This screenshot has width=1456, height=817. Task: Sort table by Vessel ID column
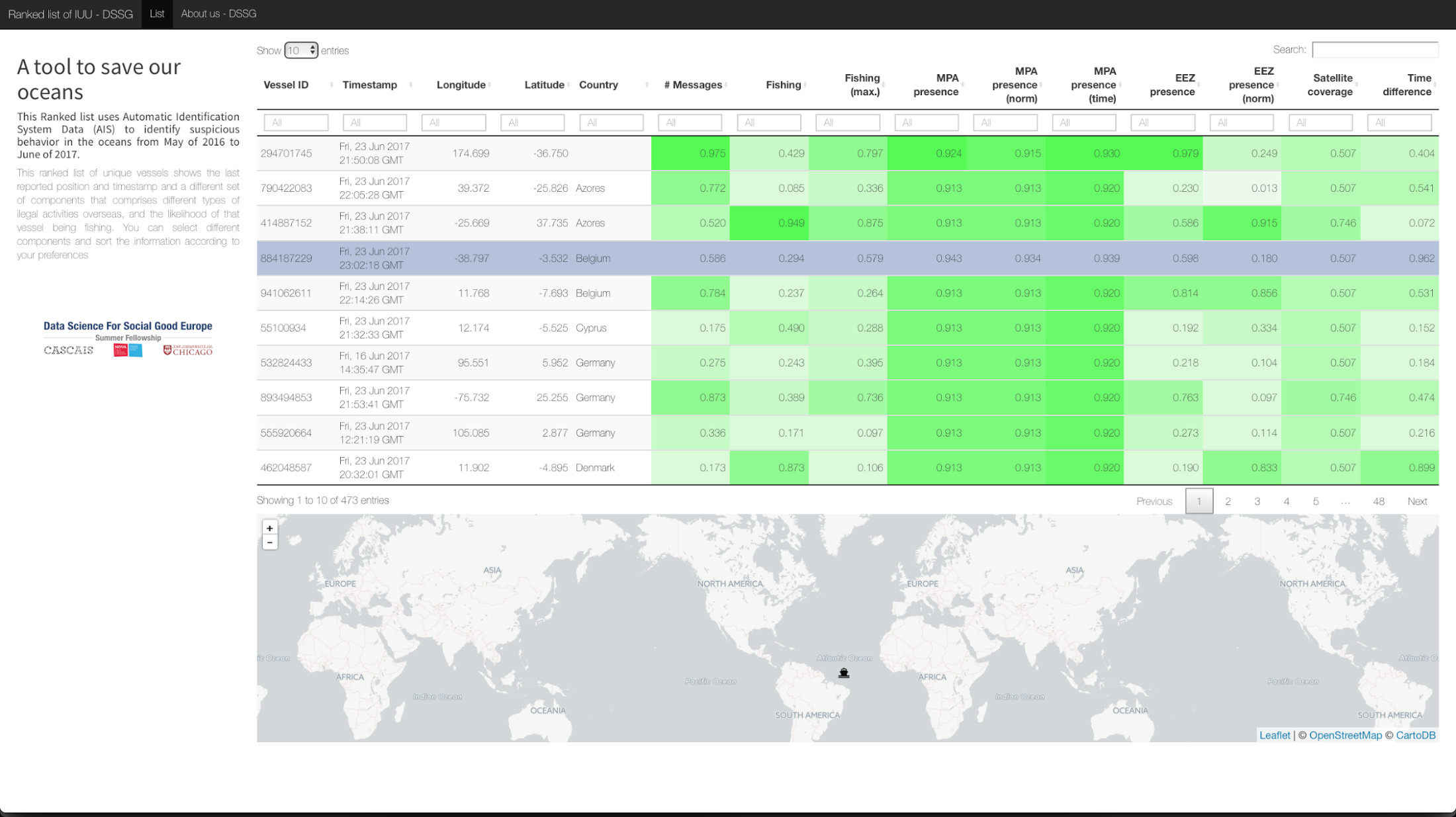click(296, 85)
